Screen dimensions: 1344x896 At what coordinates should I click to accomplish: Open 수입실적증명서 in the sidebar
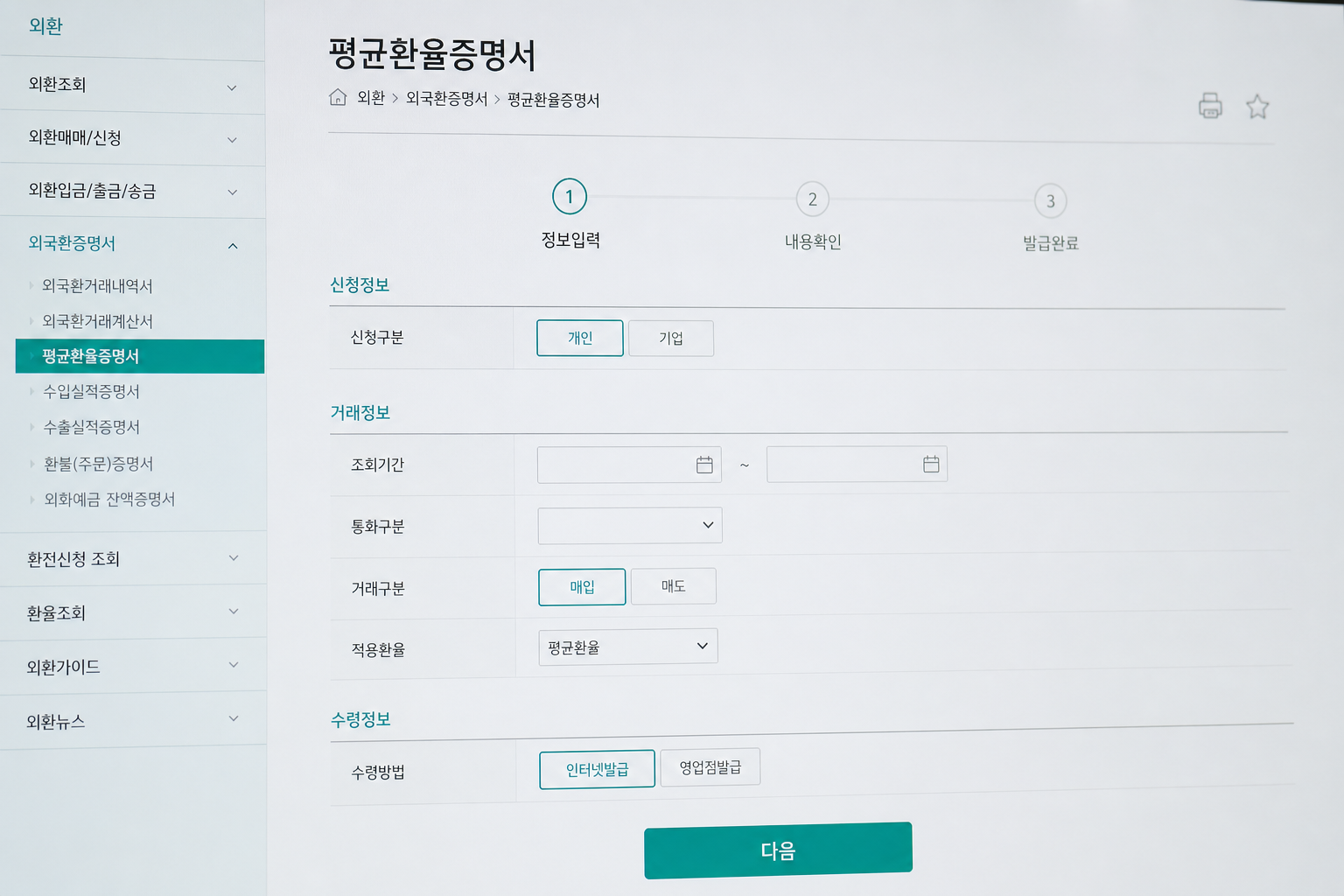pyautogui.click(x=91, y=391)
